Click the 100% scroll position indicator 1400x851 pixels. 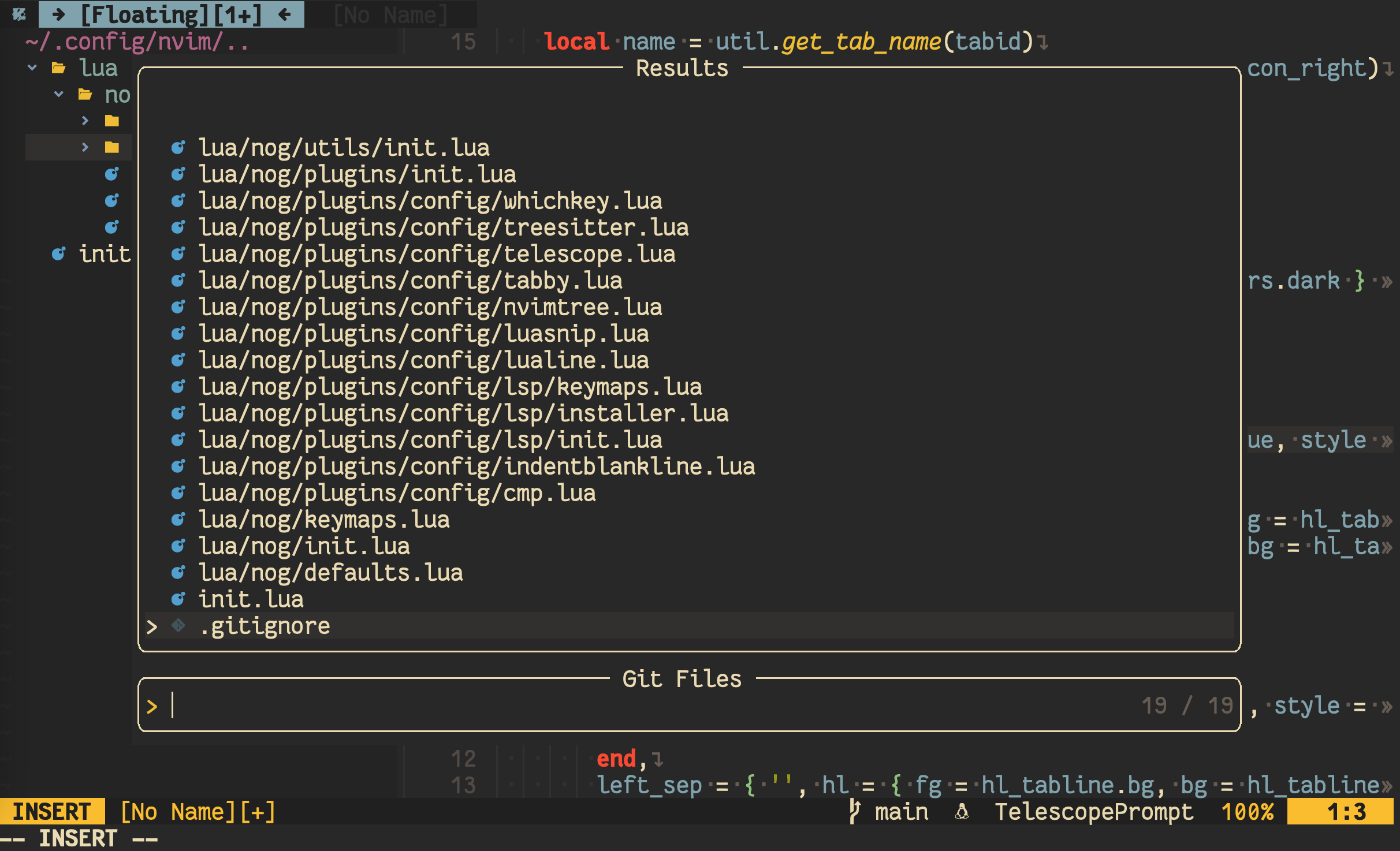[1248, 812]
